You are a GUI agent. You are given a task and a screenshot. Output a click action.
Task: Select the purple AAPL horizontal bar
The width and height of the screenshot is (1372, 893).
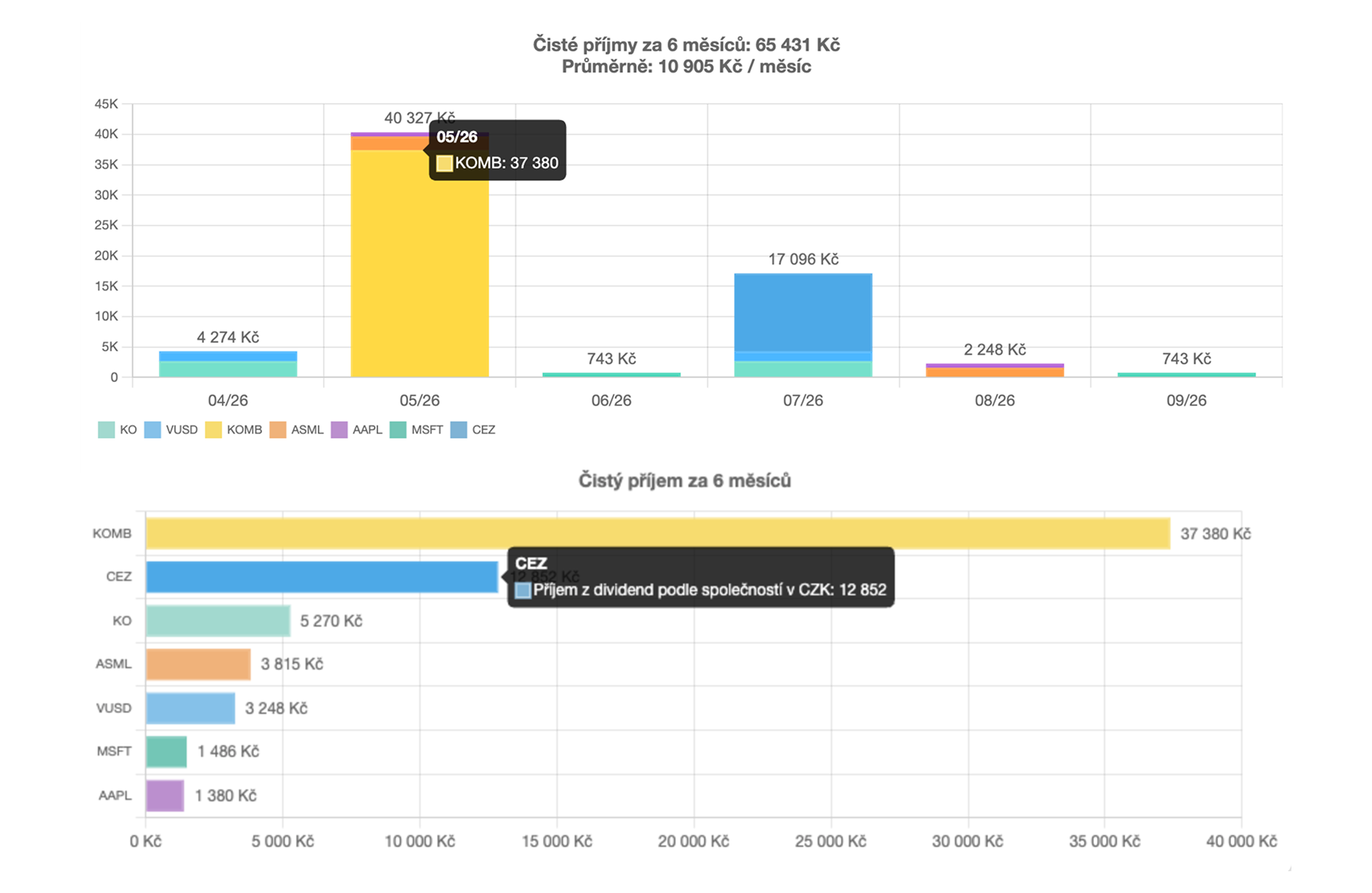click(165, 796)
